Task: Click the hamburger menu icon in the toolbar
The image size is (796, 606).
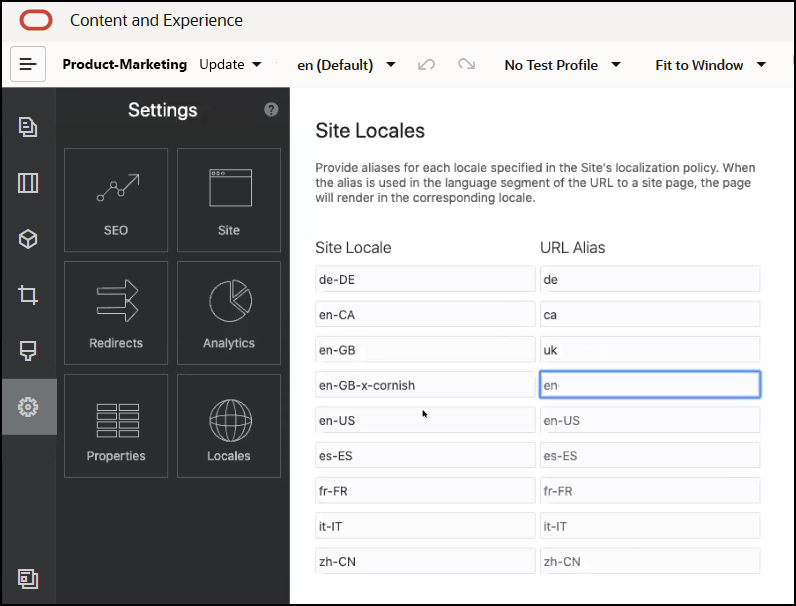Action: [x=28, y=64]
